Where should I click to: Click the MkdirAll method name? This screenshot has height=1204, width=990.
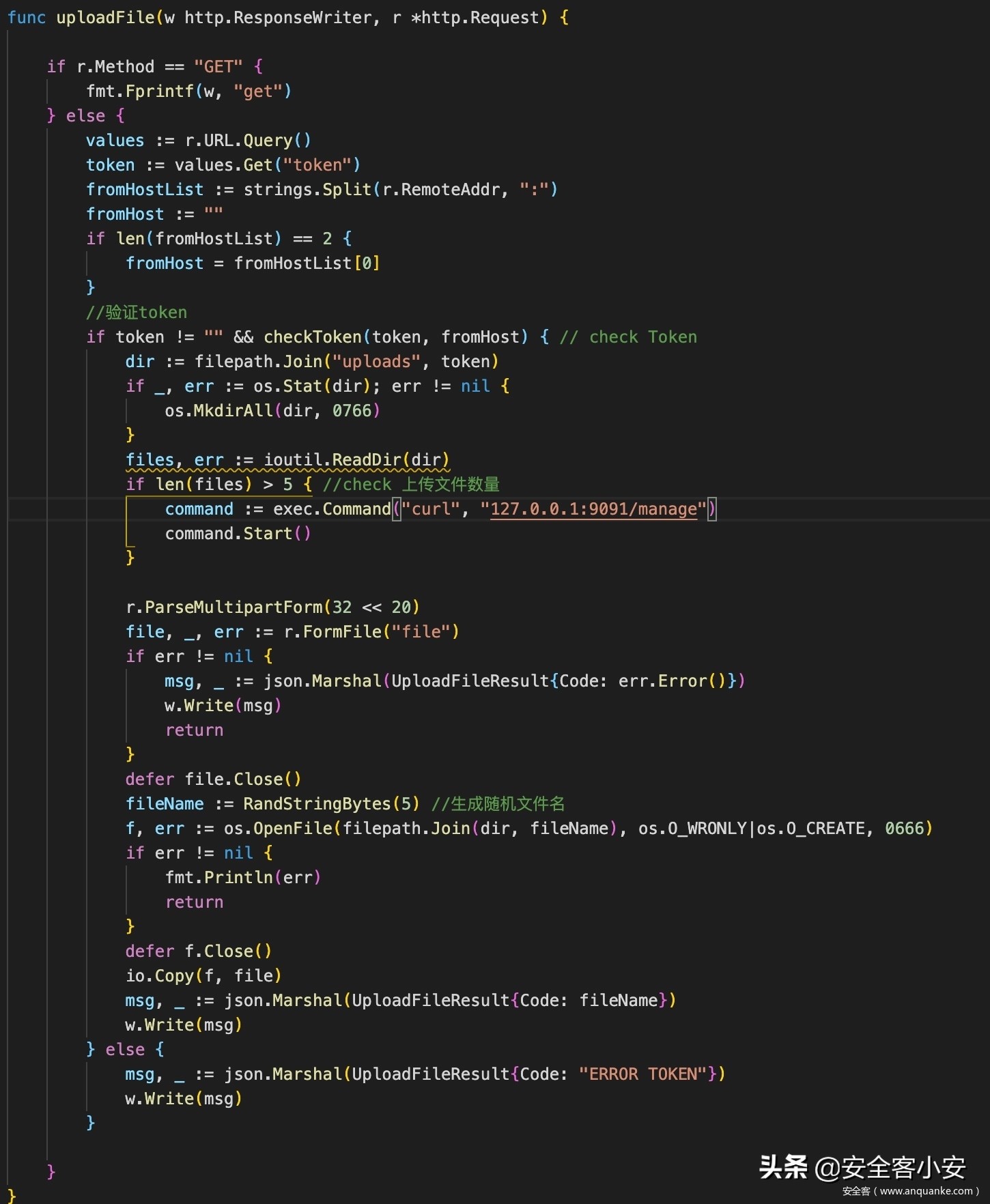[x=234, y=411]
